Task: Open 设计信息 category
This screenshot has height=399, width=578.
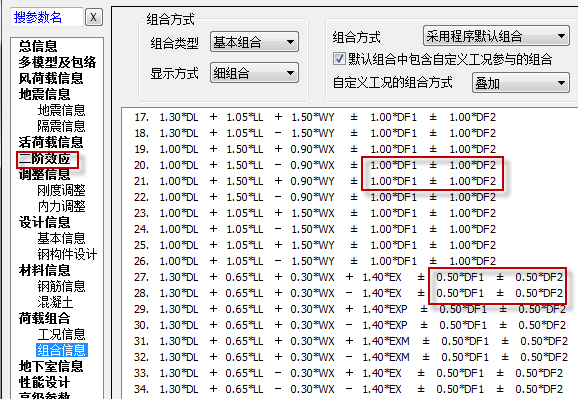Action: pyautogui.click(x=44, y=222)
